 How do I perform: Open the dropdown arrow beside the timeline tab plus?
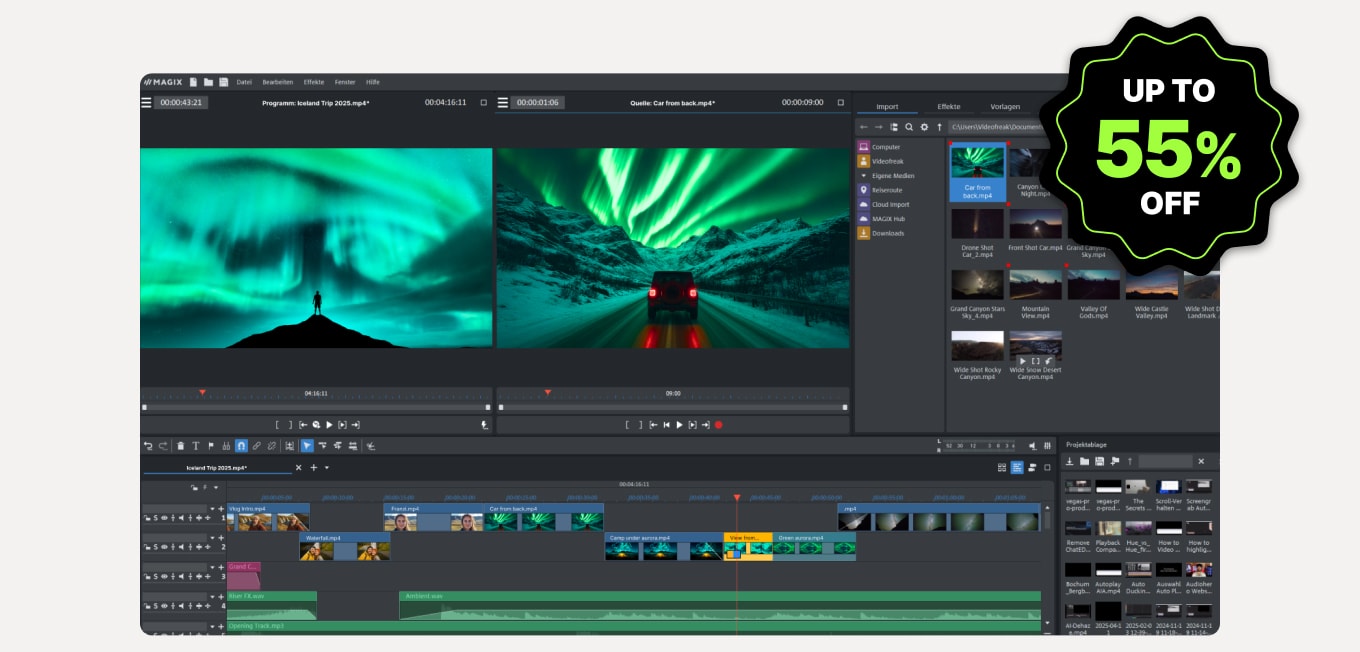point(327,468)
